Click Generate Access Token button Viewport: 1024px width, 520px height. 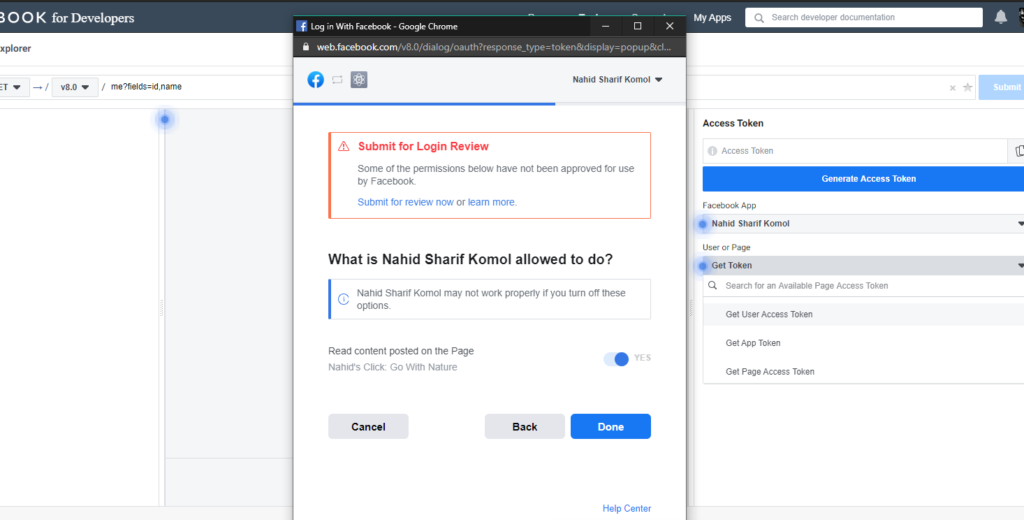(863, 178)
